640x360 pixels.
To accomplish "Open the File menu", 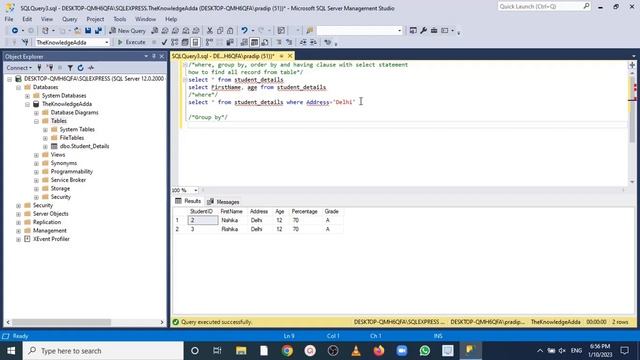I will click(x=9, y=19).
